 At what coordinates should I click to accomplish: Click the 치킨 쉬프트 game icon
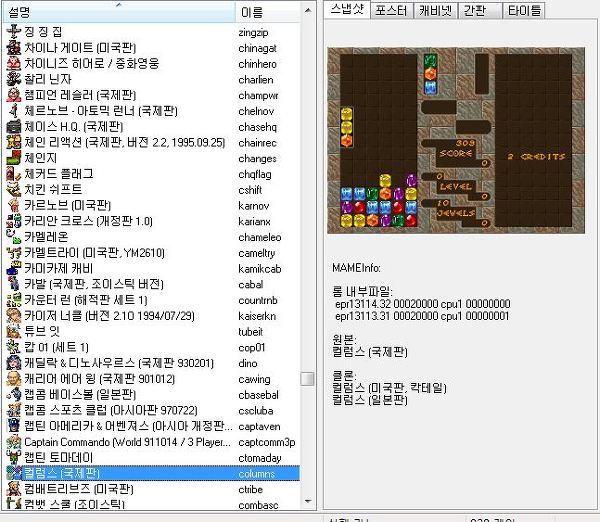coord(14,189)
